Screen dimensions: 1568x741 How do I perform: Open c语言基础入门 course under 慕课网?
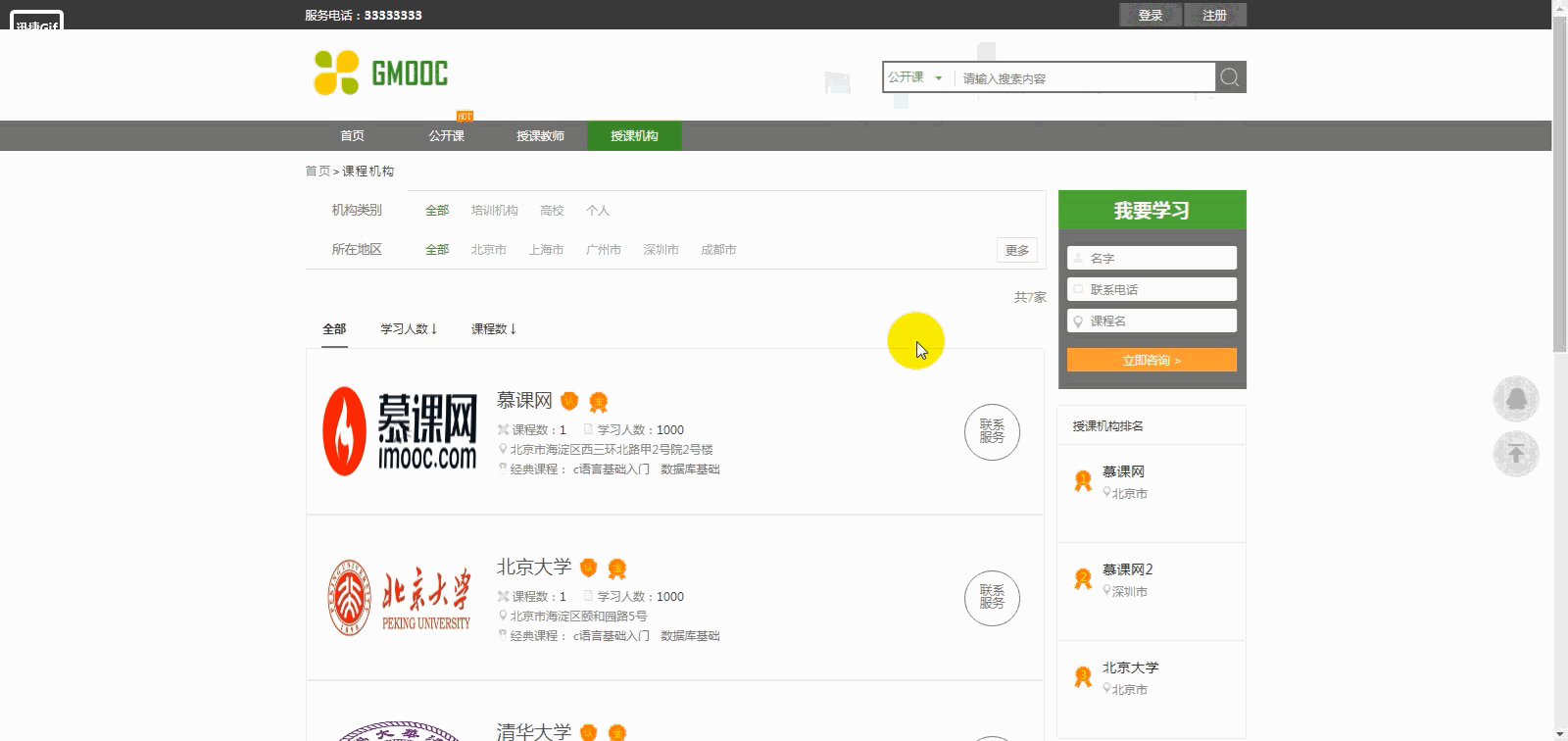tap(611, 469)
